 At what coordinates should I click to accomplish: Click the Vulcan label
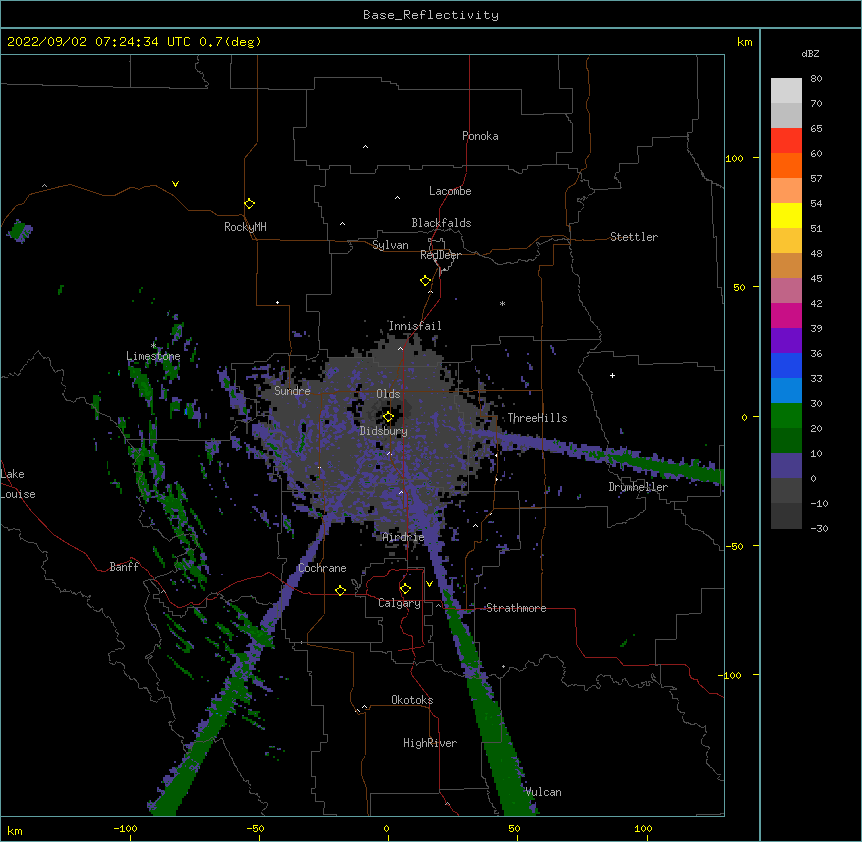[x=543, y=792]
